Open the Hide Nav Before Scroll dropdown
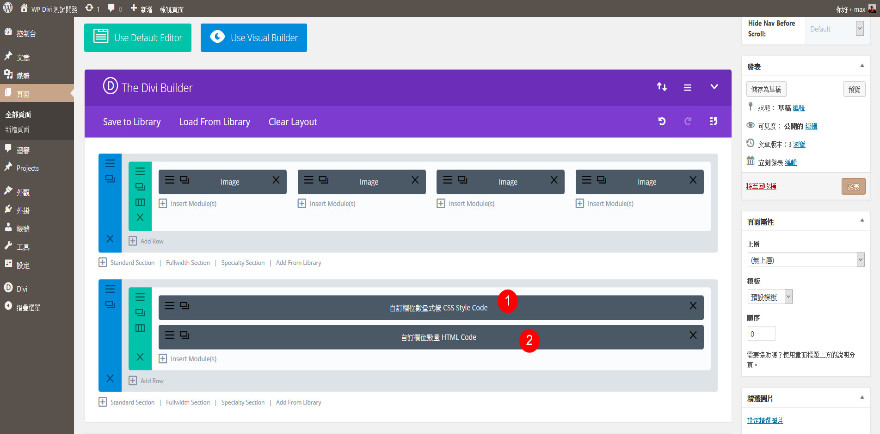880x434 pixels. [835, 29]
